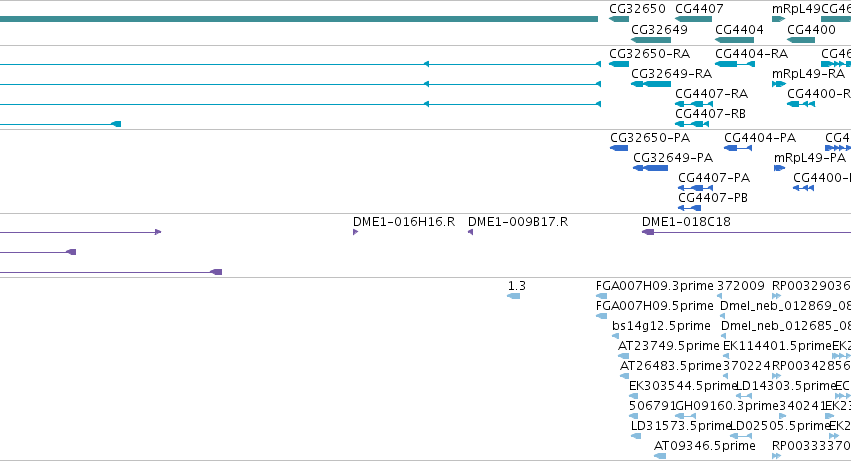Click the CG4407-RA transcript label
Viewport: 851px width, 461px height.
(712, 93)
